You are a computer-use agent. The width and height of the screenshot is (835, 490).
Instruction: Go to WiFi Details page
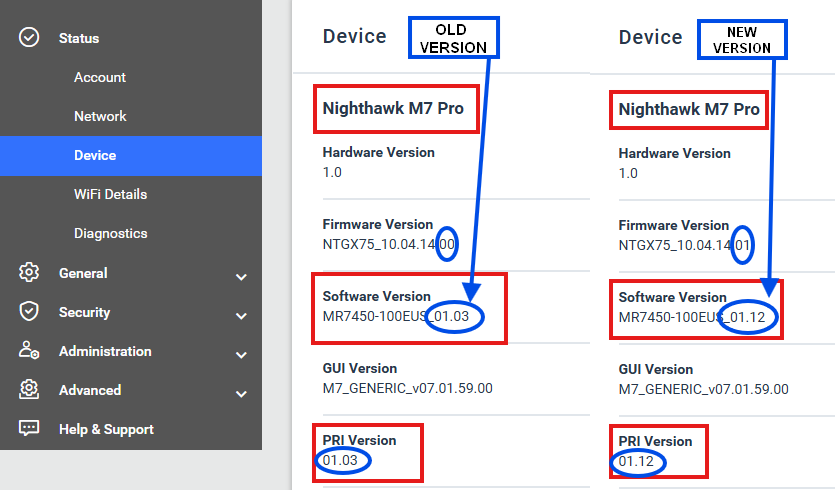(x=110, y=194)
